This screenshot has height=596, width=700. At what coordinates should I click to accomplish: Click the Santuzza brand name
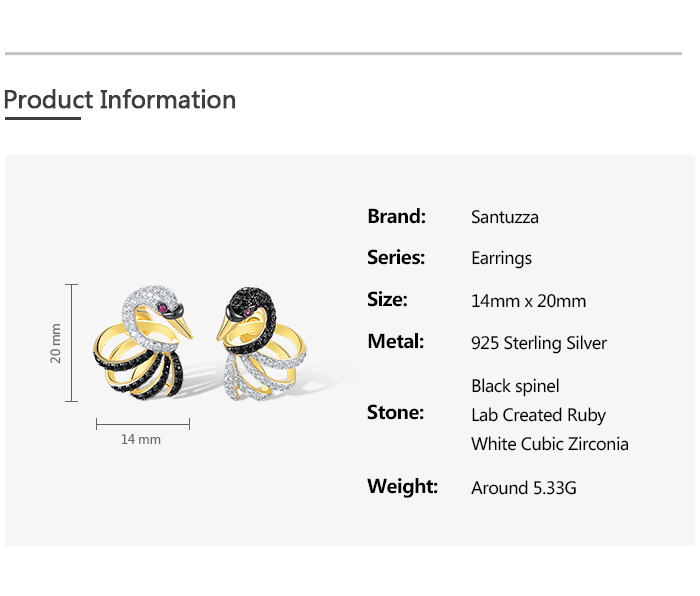tap(505, 217)
